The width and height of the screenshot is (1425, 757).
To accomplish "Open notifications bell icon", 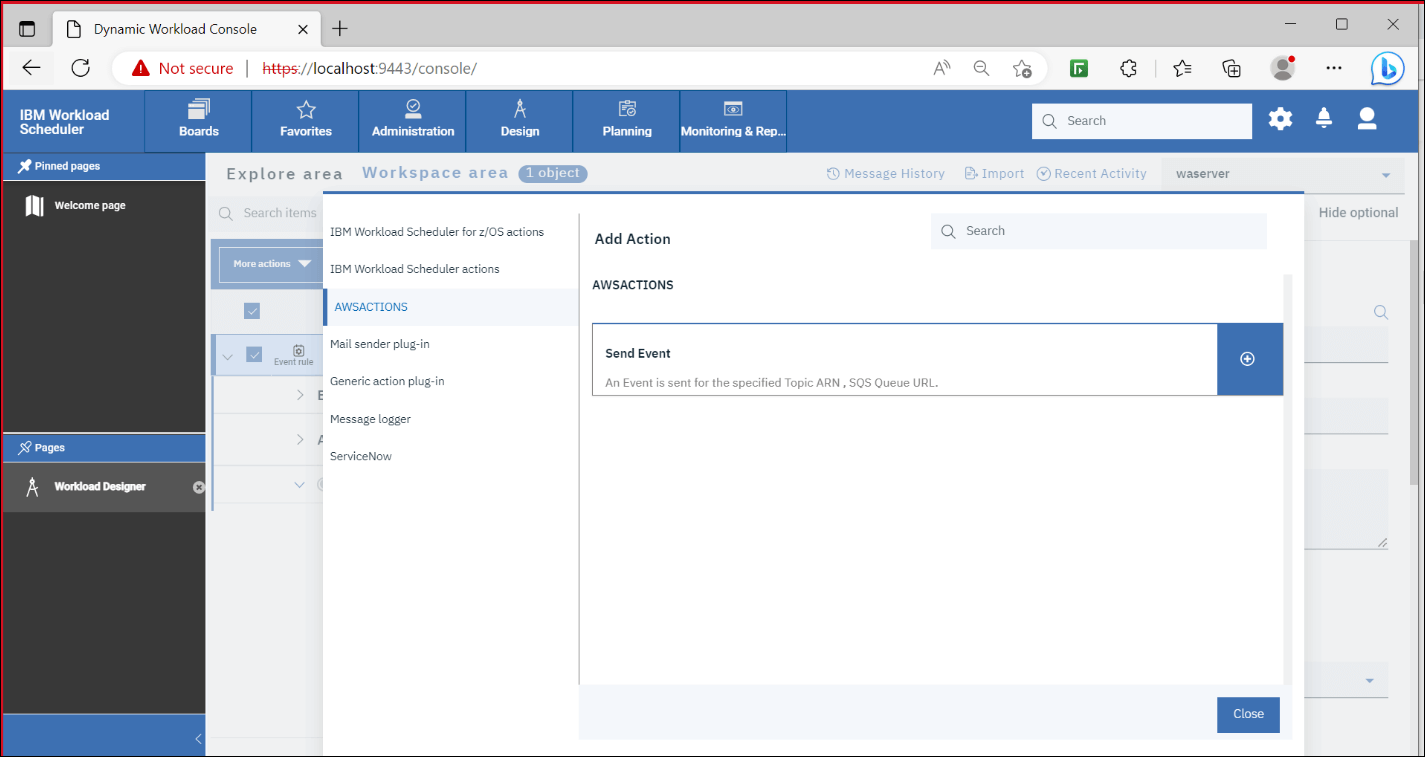I will pyautogui.click(x=1324, y=120).
